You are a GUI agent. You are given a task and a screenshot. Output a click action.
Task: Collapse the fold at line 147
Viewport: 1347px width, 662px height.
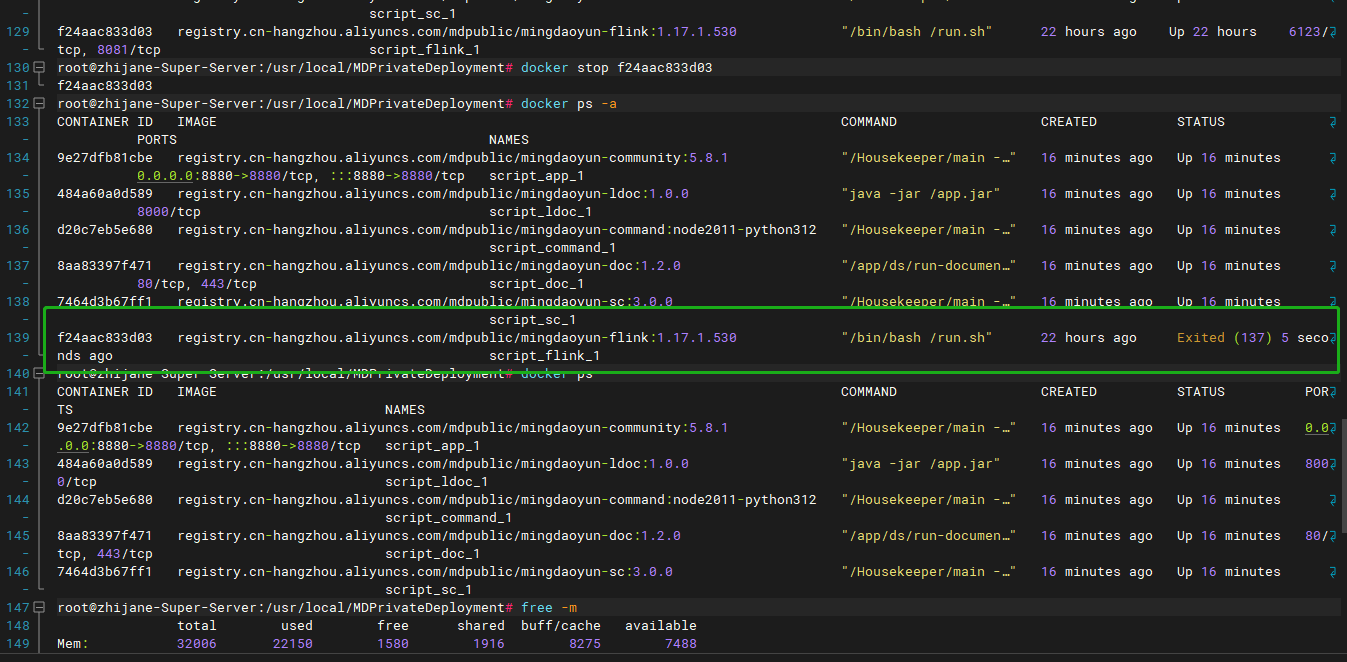click(39, 608)
